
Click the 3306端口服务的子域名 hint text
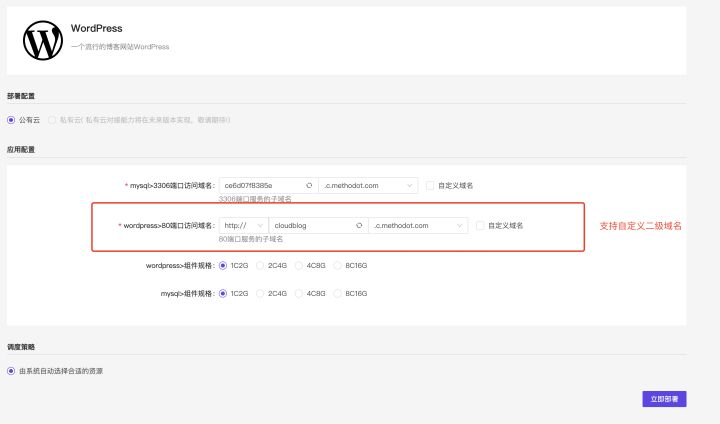[255, 199]
